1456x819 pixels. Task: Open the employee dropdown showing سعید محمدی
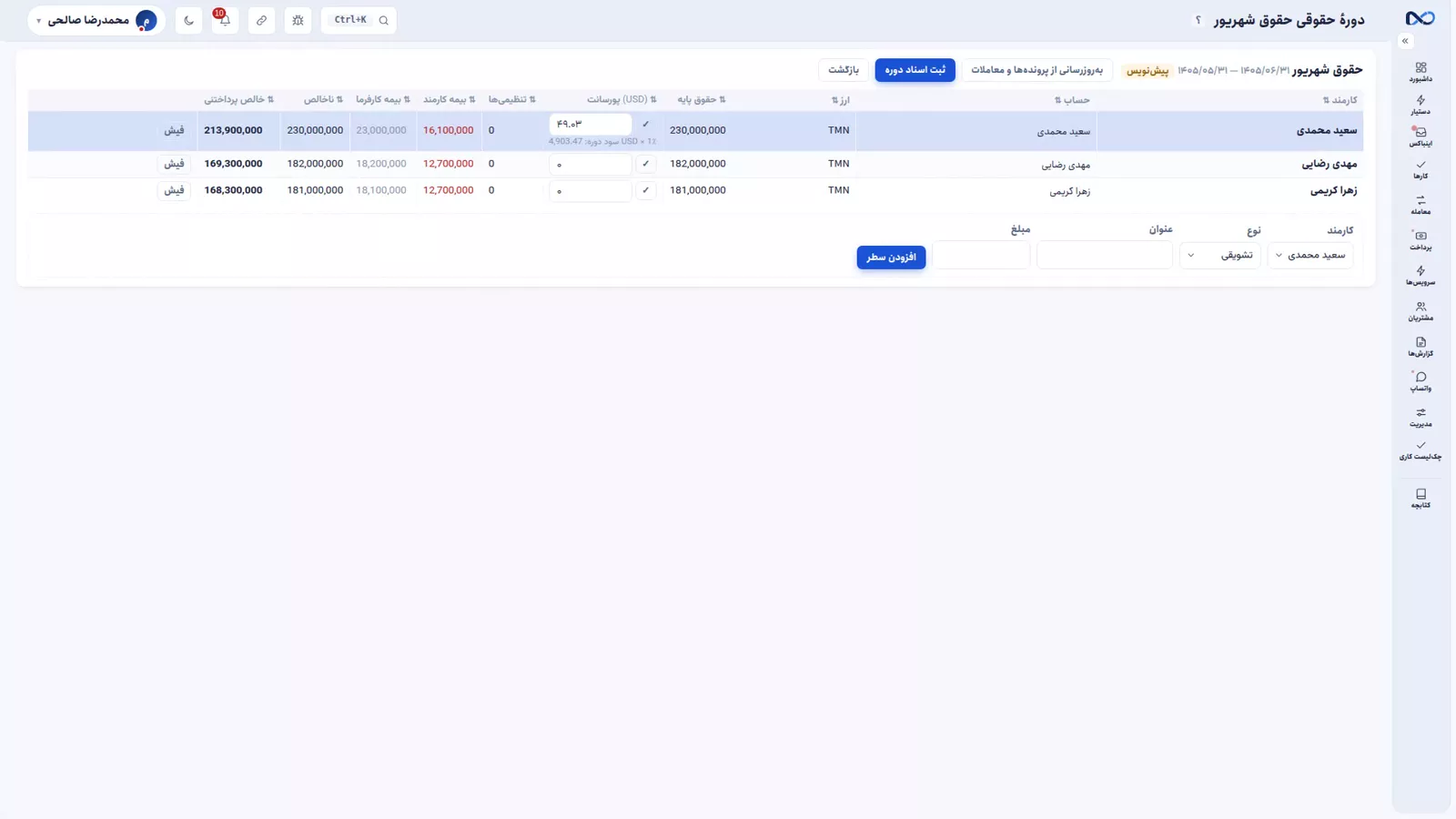pos(1310,256)
